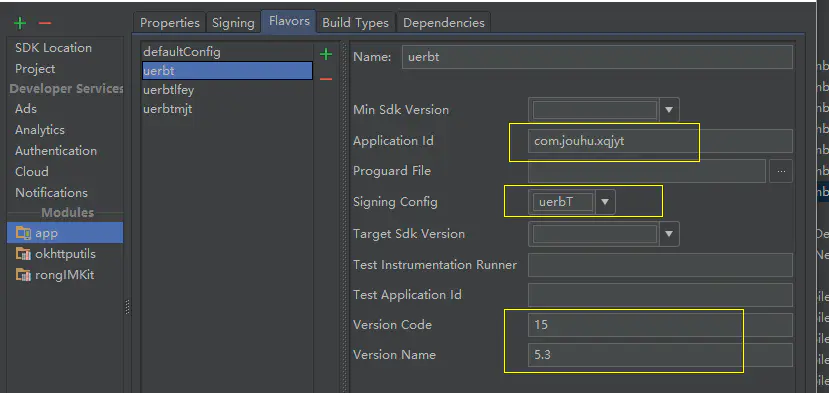Select defaultConfig in the flavor list
Screen dimensions: 829x393
(x=227, y=52)
